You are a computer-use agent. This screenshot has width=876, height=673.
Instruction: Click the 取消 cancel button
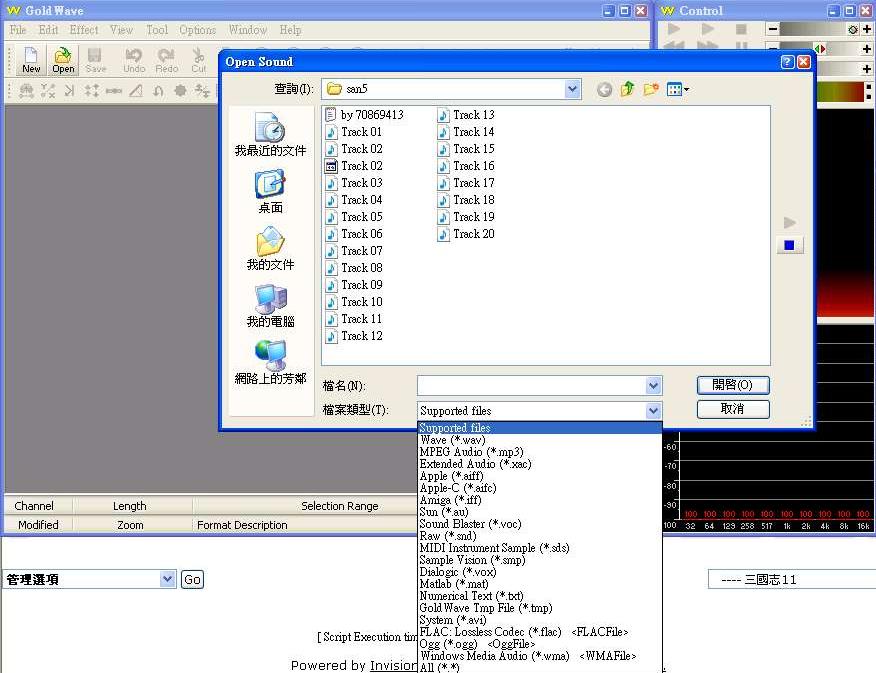[732, 409]
